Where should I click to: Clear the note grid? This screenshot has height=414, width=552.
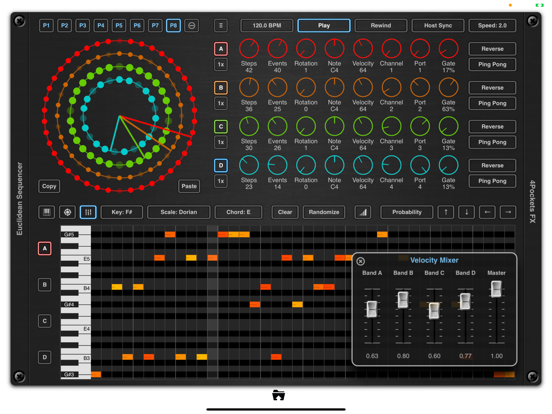coord(285,212)
